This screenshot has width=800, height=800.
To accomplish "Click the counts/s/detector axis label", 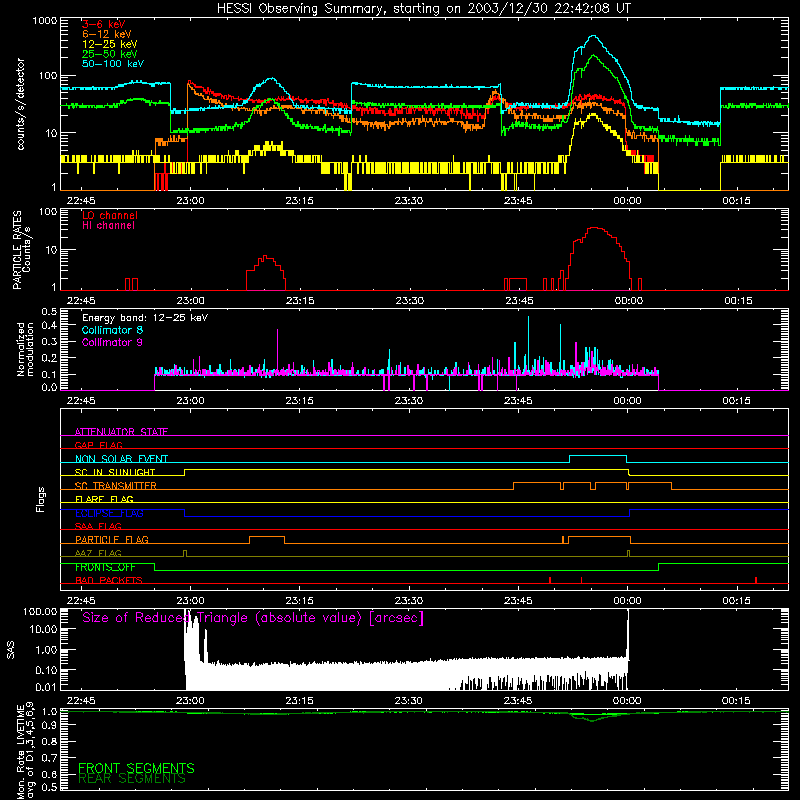I will pos(21,104).
